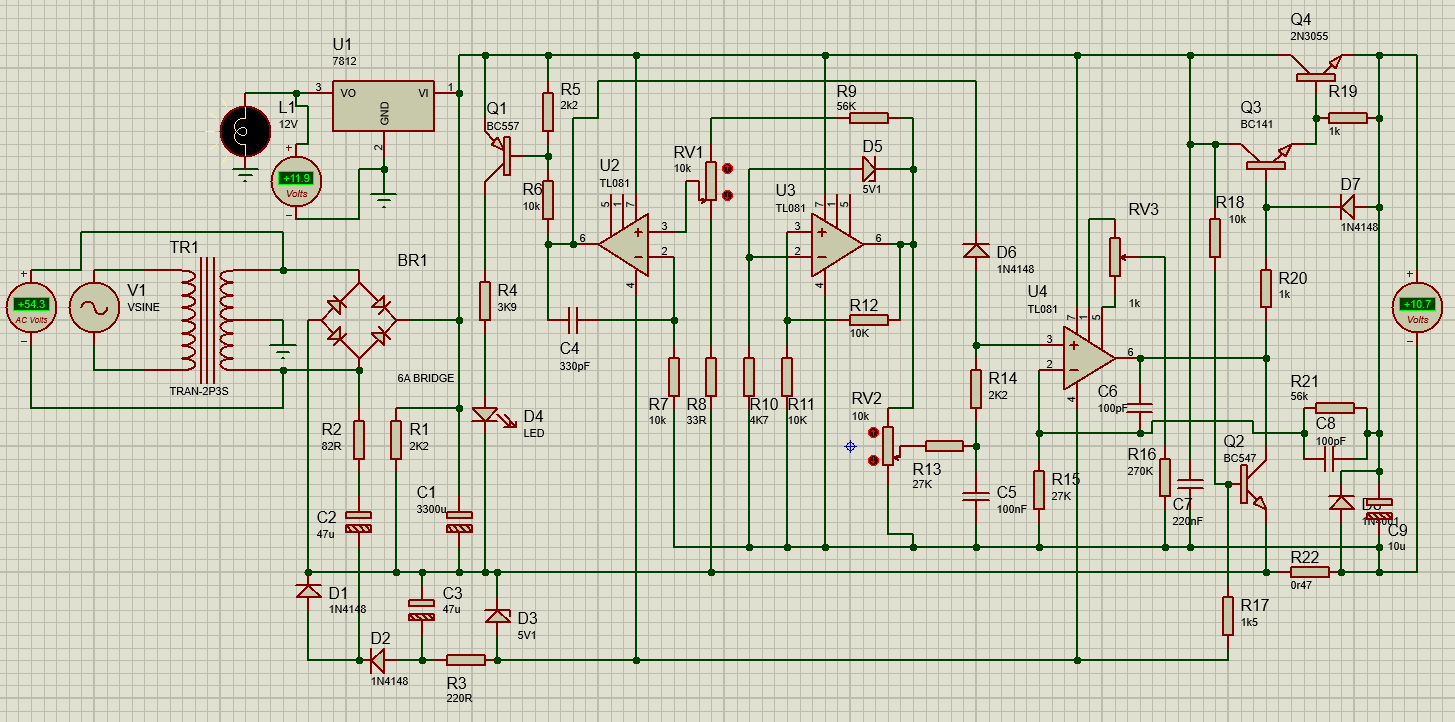This screenshot has width=1455, height=722.
Task: Select the Q4 2N3055 transistor
Action: (1314, 72)
